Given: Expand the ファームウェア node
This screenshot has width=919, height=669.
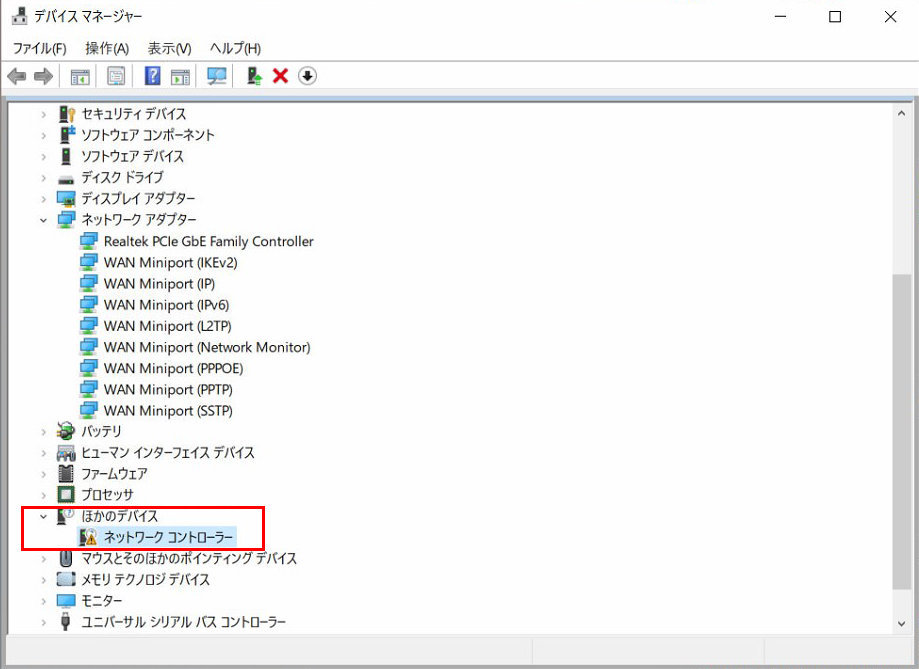Looking at the screenshot, I should coord(43,474).
